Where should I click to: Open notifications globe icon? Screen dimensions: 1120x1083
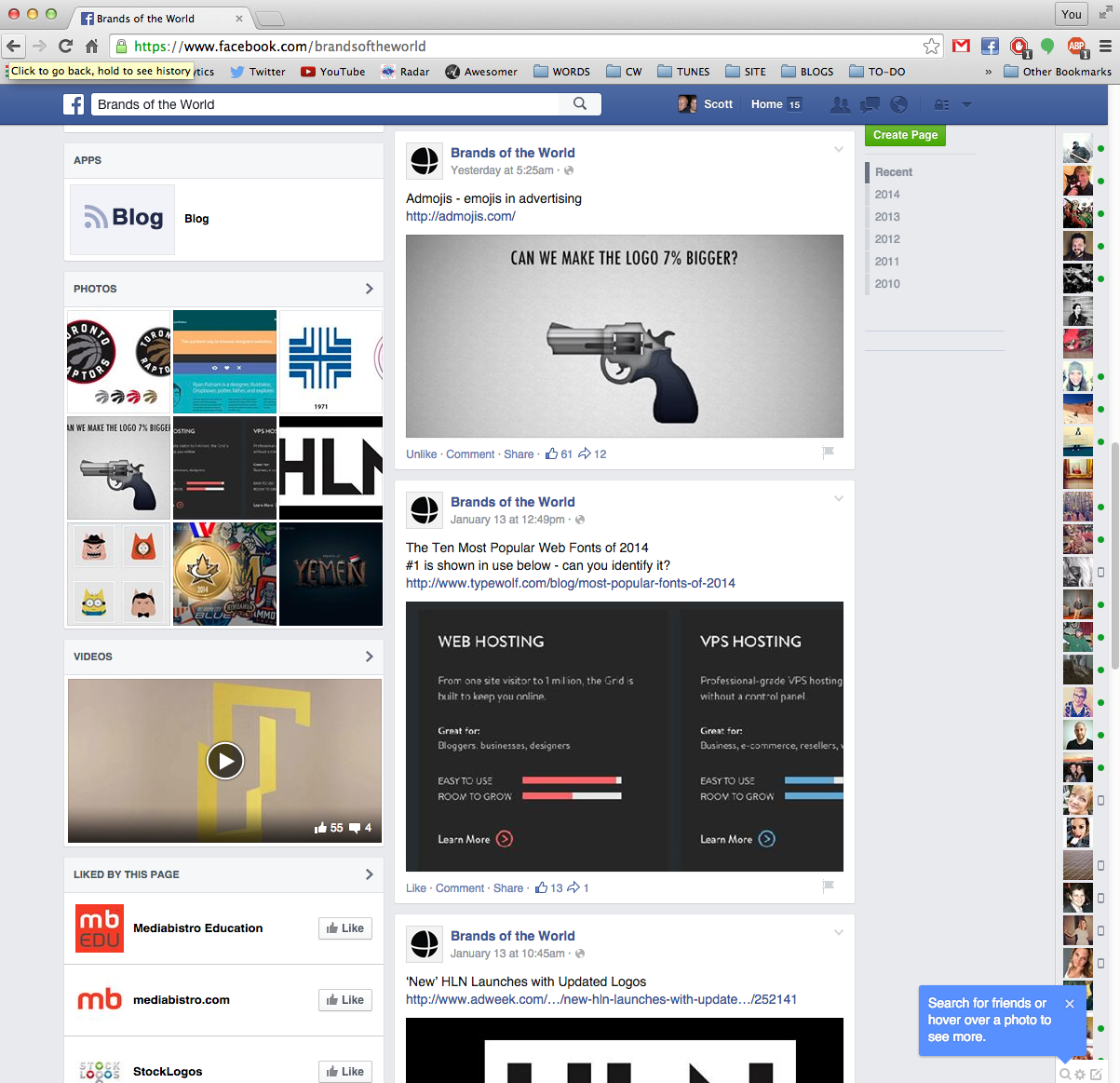[898, 104]
